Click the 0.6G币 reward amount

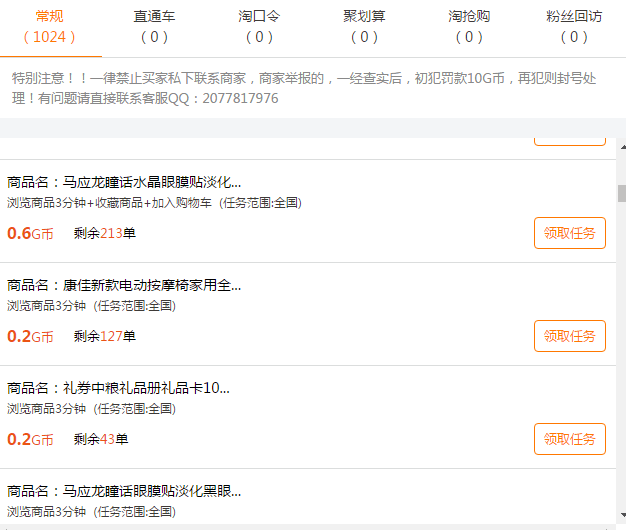pos(30,234)
